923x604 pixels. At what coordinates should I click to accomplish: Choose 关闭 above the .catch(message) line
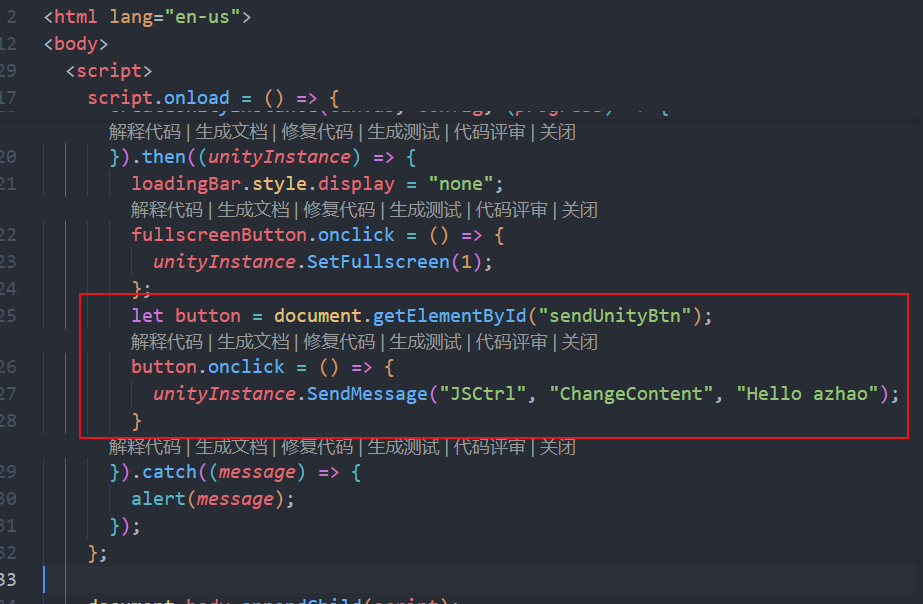pos(557,447)
